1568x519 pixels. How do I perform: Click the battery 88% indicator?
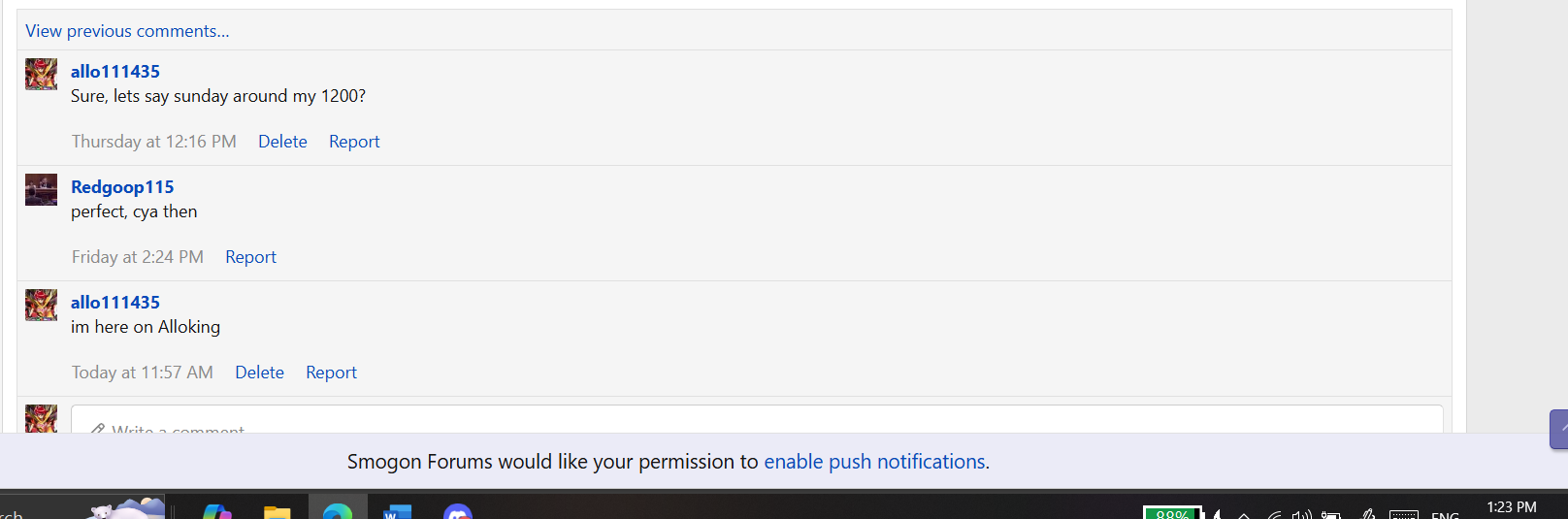click(1172, 513)
